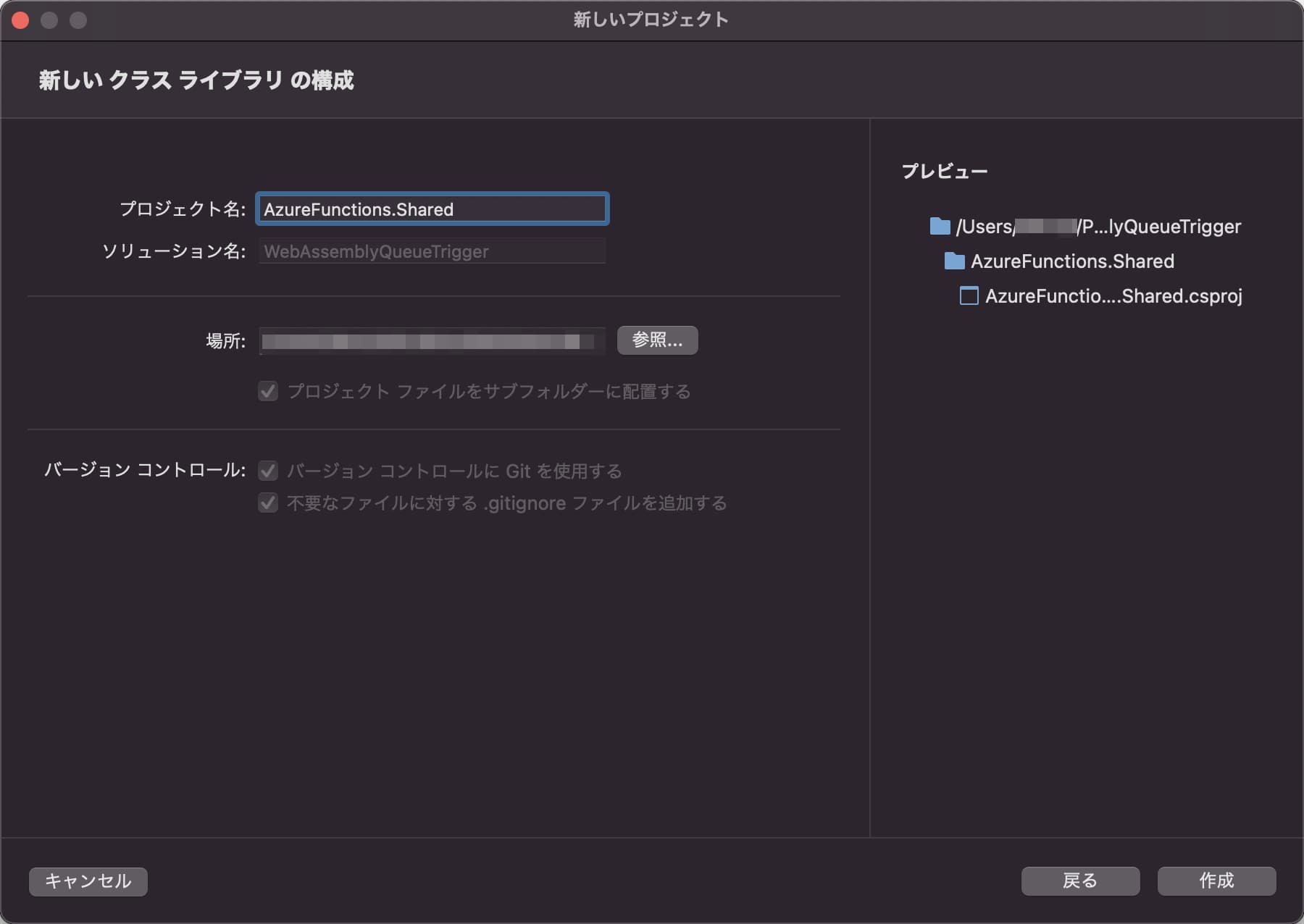Click the プロジェクト名 label

pos(183,209)
